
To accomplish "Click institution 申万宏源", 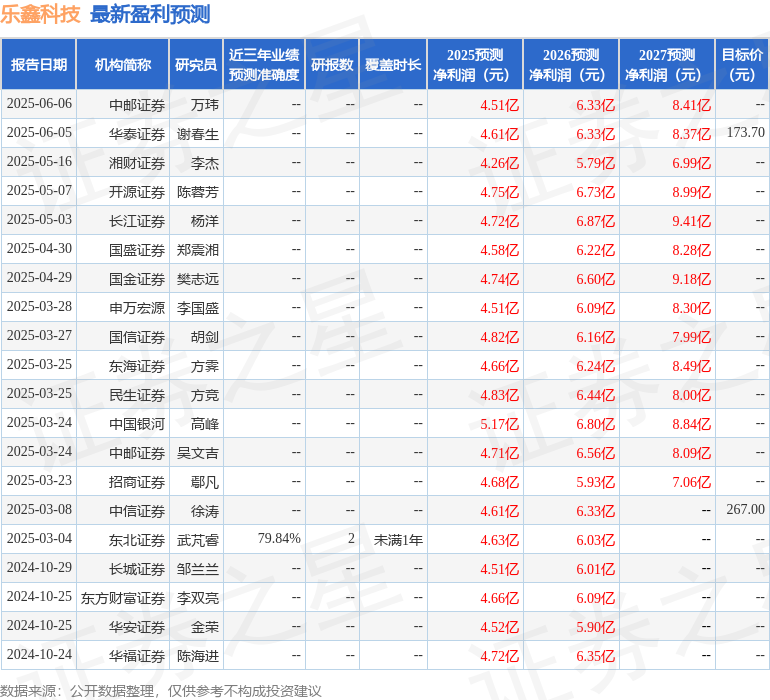I will click(137, 308).
